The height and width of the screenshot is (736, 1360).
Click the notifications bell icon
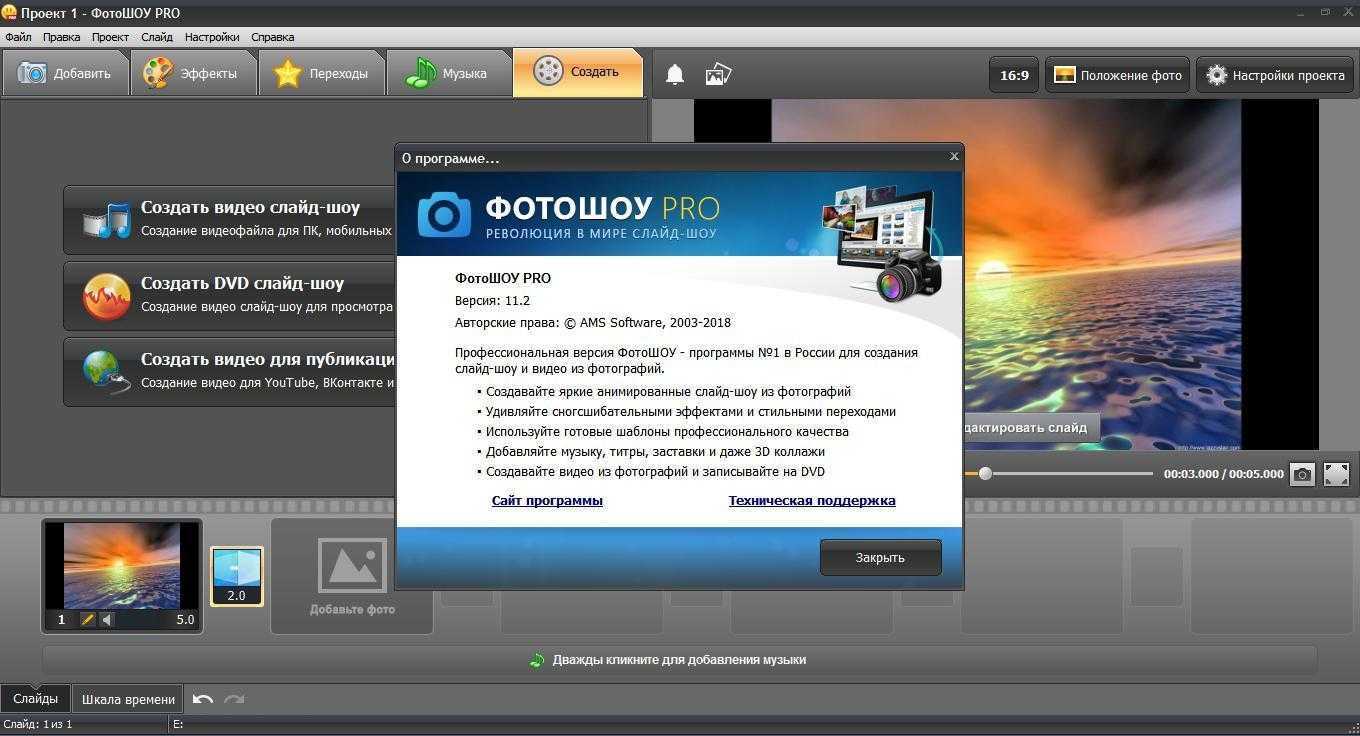(x=675, y=74)
